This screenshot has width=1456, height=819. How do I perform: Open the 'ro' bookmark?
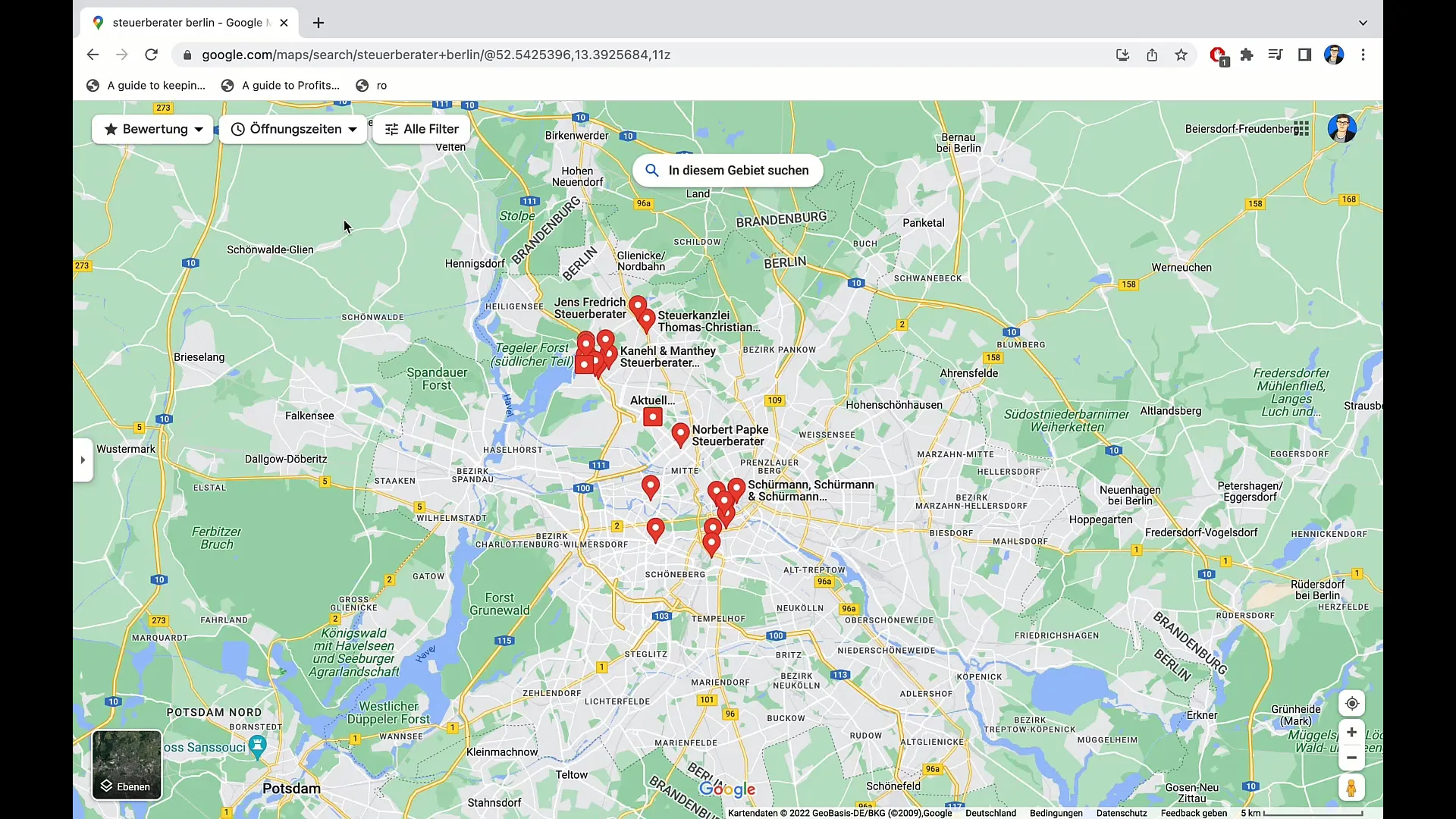[x=372, y=86]
